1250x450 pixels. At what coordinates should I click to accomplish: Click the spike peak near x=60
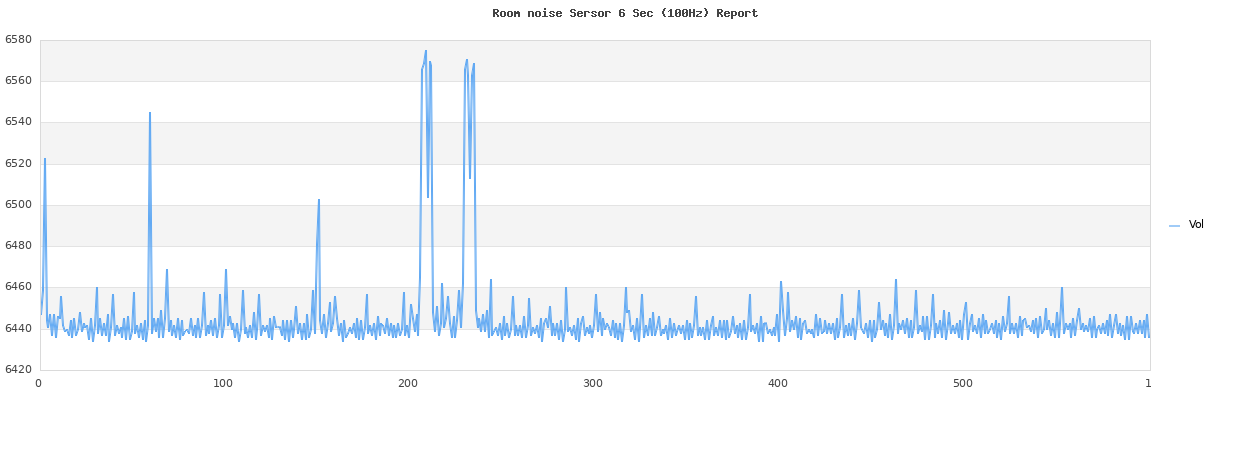coord(150,113)
